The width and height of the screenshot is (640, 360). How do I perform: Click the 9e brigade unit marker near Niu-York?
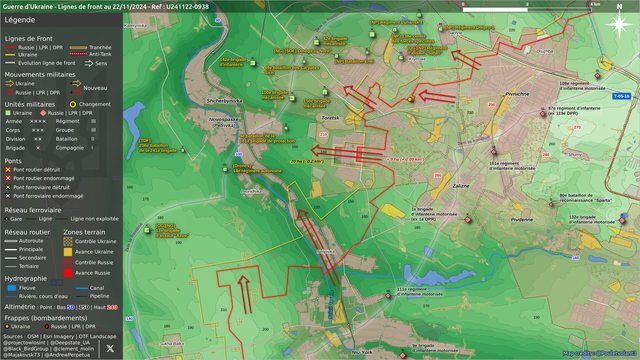[403, 355]
